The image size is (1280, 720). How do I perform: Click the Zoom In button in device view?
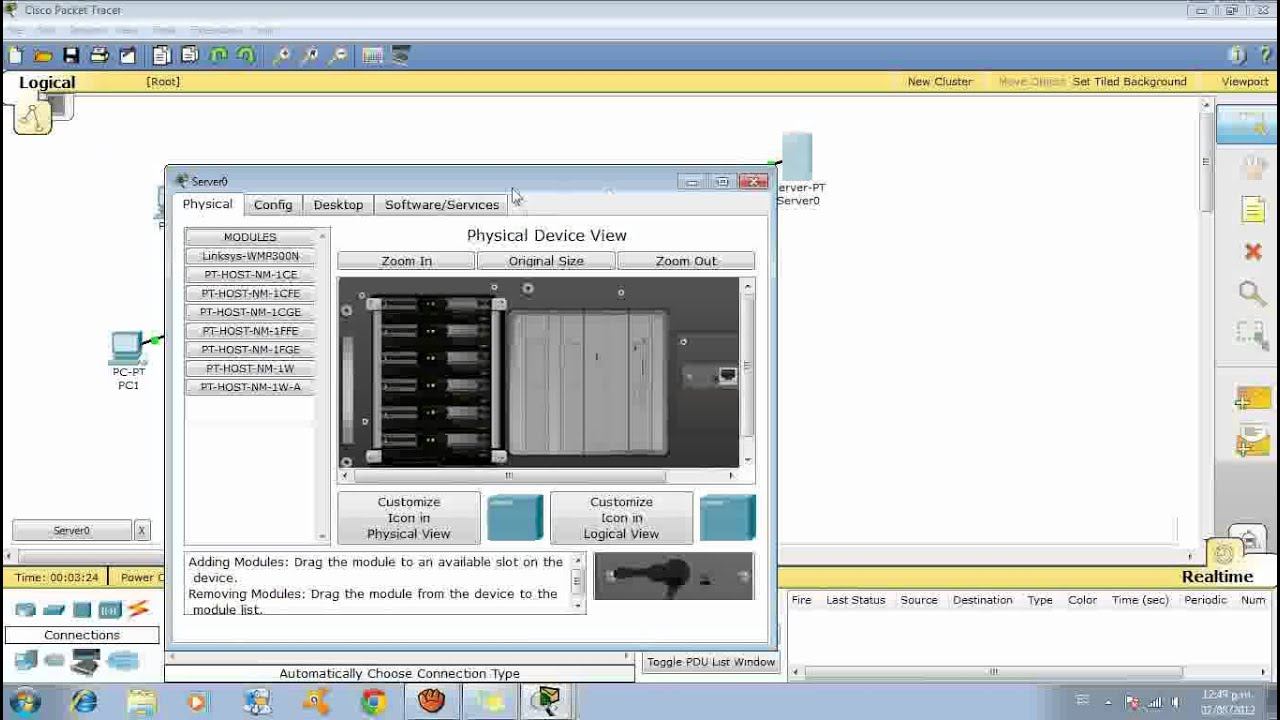click(x=406, y=261)
